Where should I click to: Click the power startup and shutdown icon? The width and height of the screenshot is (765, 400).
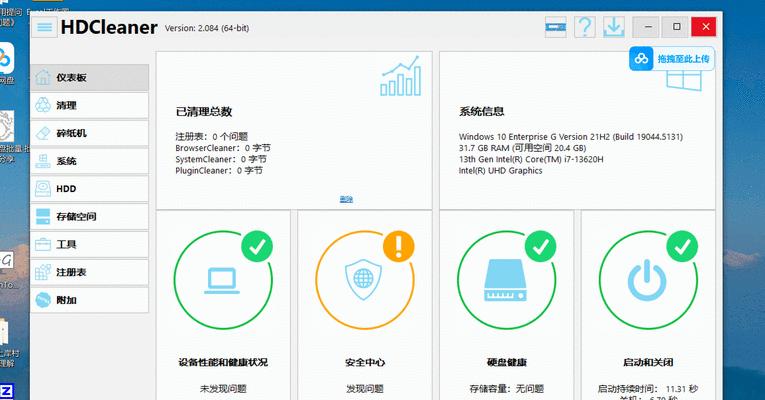tap(647, 280)
